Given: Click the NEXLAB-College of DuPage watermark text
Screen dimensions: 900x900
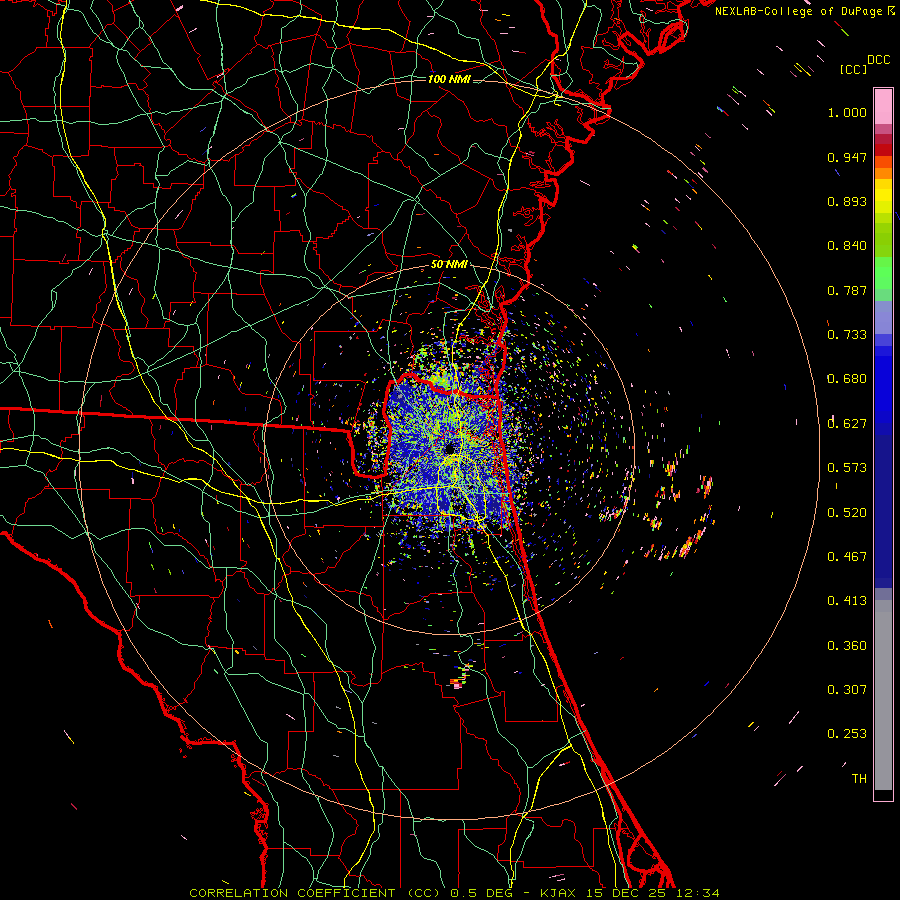Looking at the screenshot, I should tap(804, 11).
